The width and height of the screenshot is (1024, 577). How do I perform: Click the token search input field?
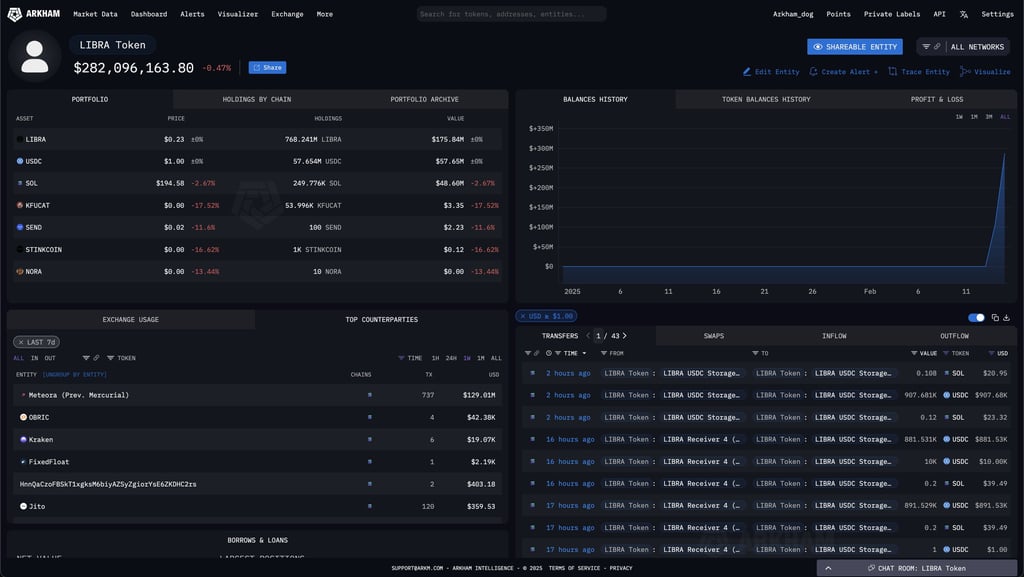click(x=511, y=14)
